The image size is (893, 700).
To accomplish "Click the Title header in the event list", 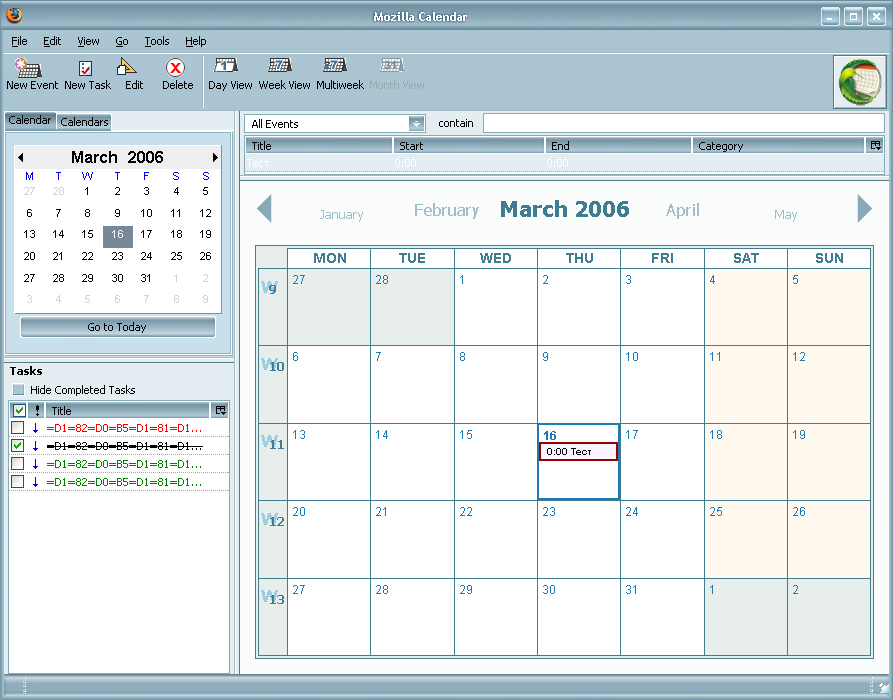I will [x=319, y=146].
